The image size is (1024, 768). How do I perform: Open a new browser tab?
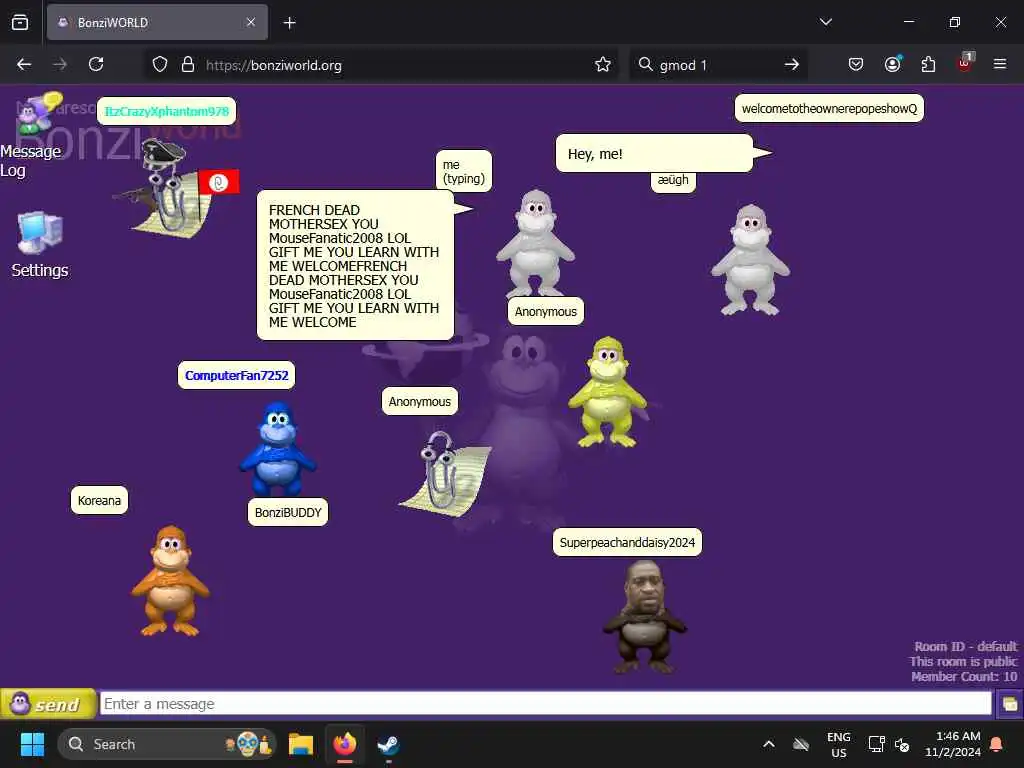tap(289, 23)
